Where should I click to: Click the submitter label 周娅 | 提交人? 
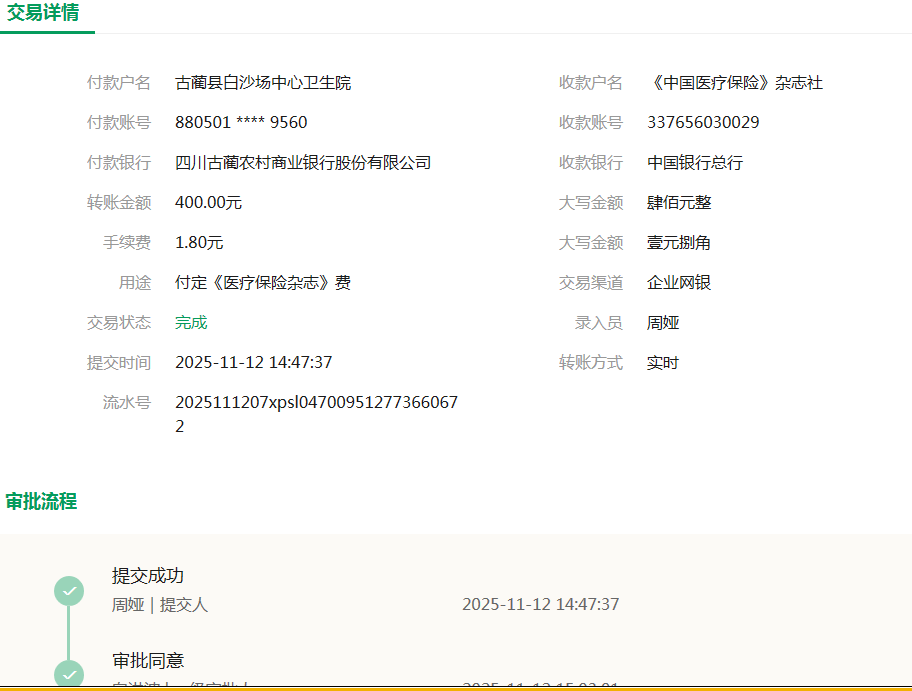click(160, 605)
